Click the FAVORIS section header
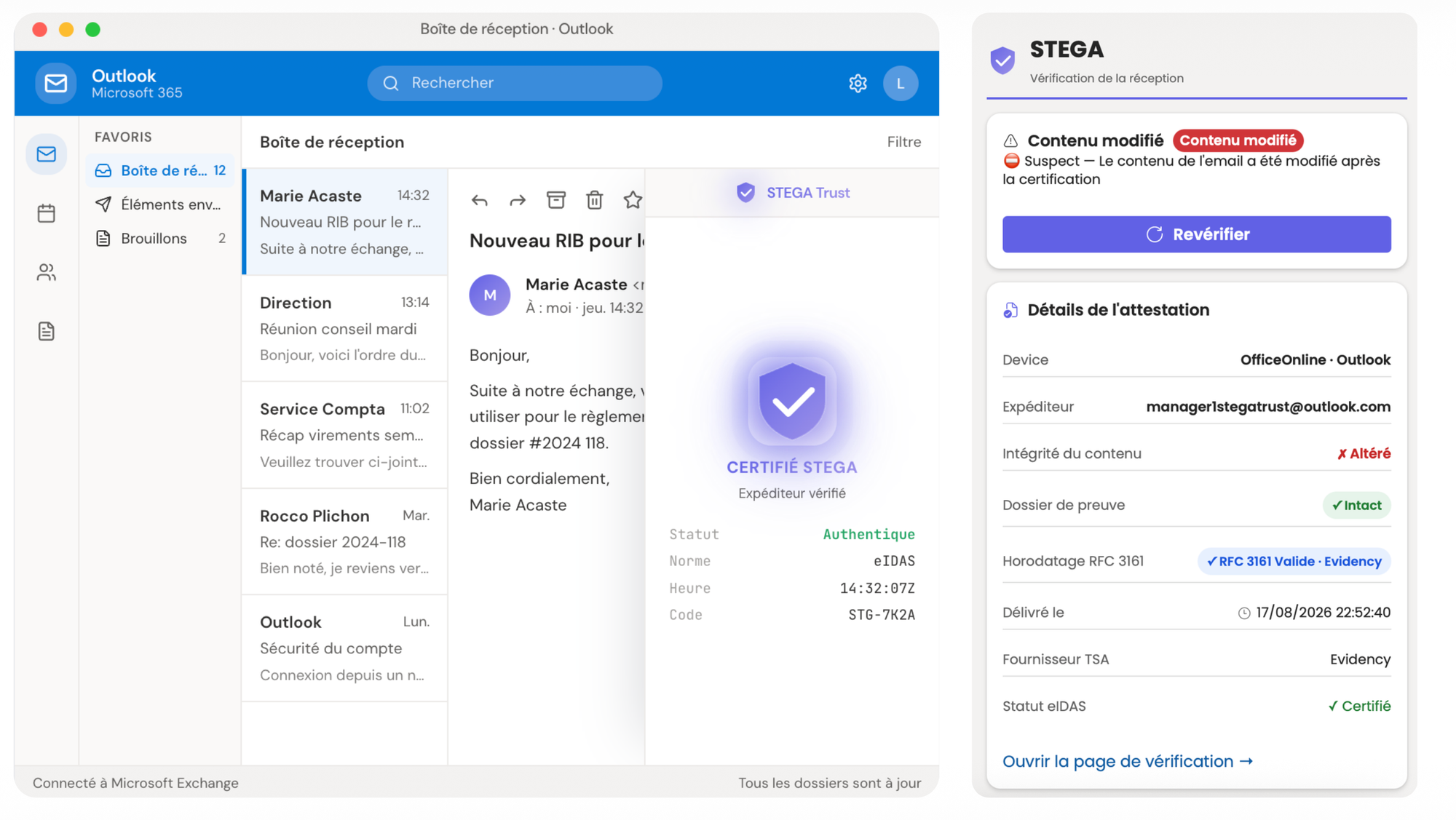 tap(123, 137)
